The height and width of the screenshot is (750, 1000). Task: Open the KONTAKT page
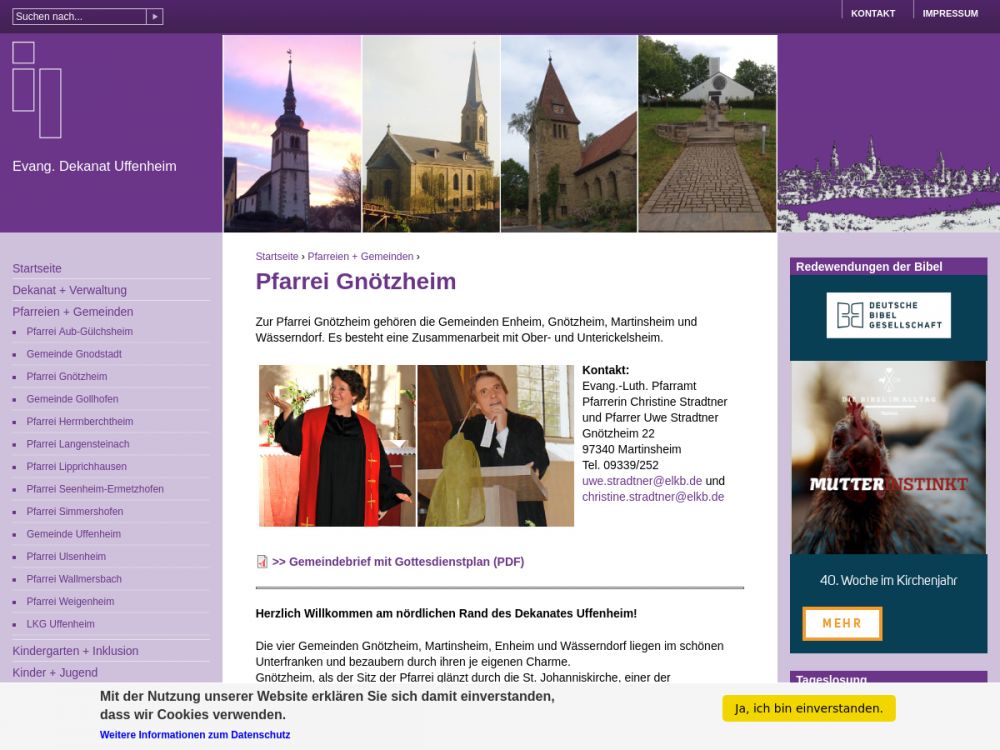(872, 14)
